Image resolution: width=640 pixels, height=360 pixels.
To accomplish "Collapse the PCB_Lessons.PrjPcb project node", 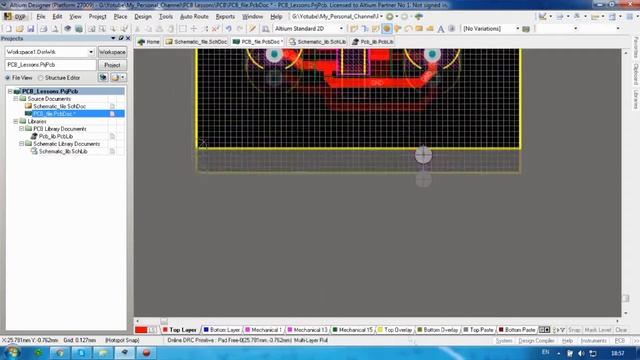I will (x=10, y=91).
